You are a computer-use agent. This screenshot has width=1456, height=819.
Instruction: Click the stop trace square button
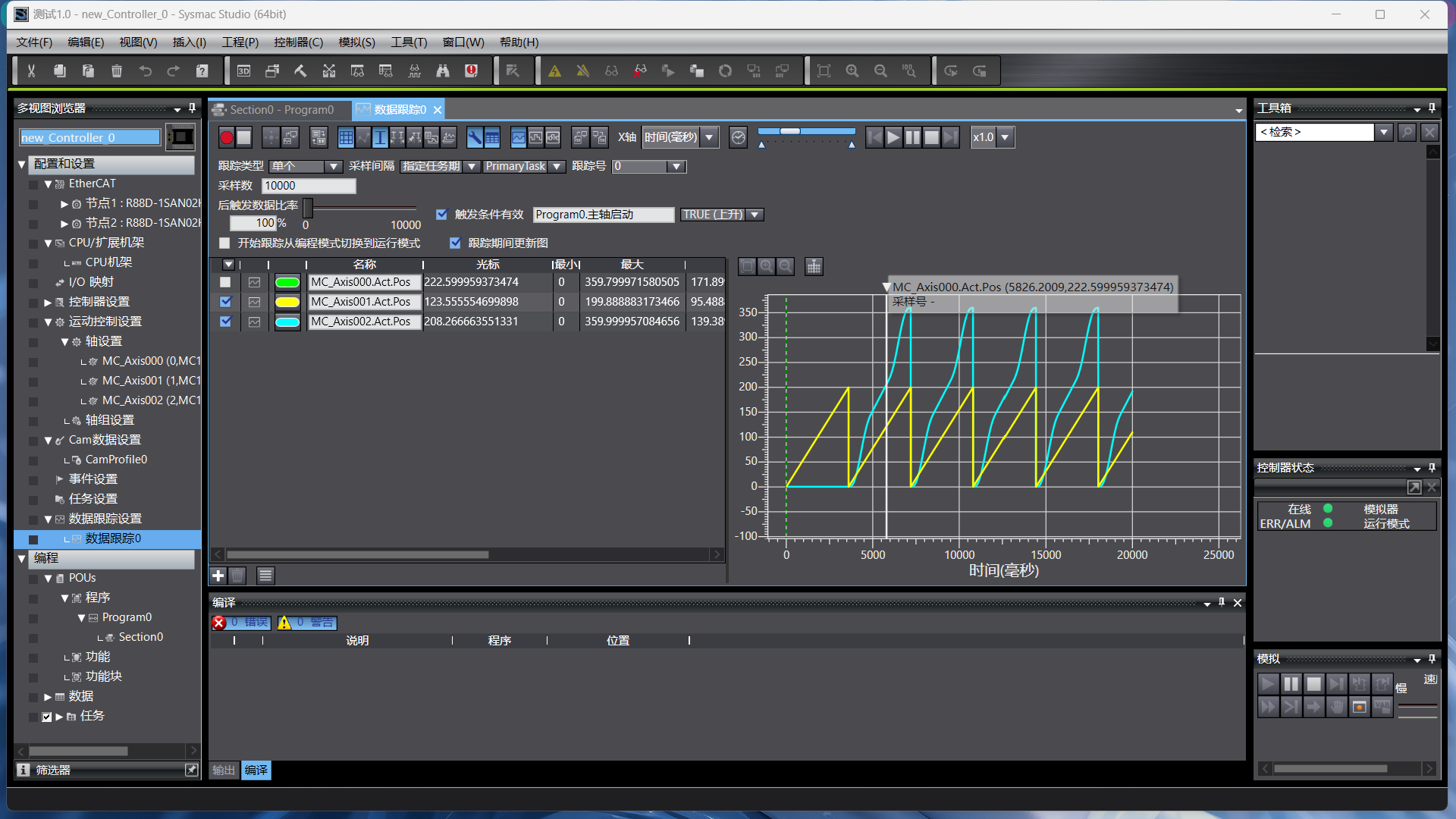pos(244,137)
